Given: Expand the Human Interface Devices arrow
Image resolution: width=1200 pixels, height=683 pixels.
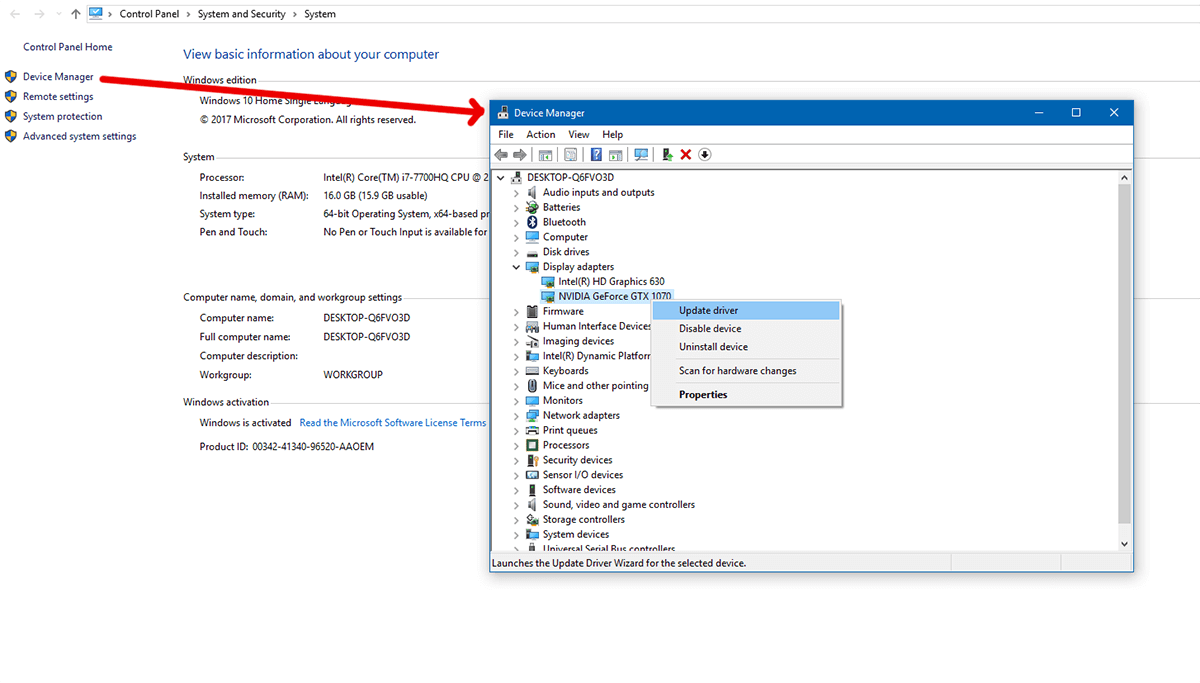Looking at the screenshot, I should point(516,326).
